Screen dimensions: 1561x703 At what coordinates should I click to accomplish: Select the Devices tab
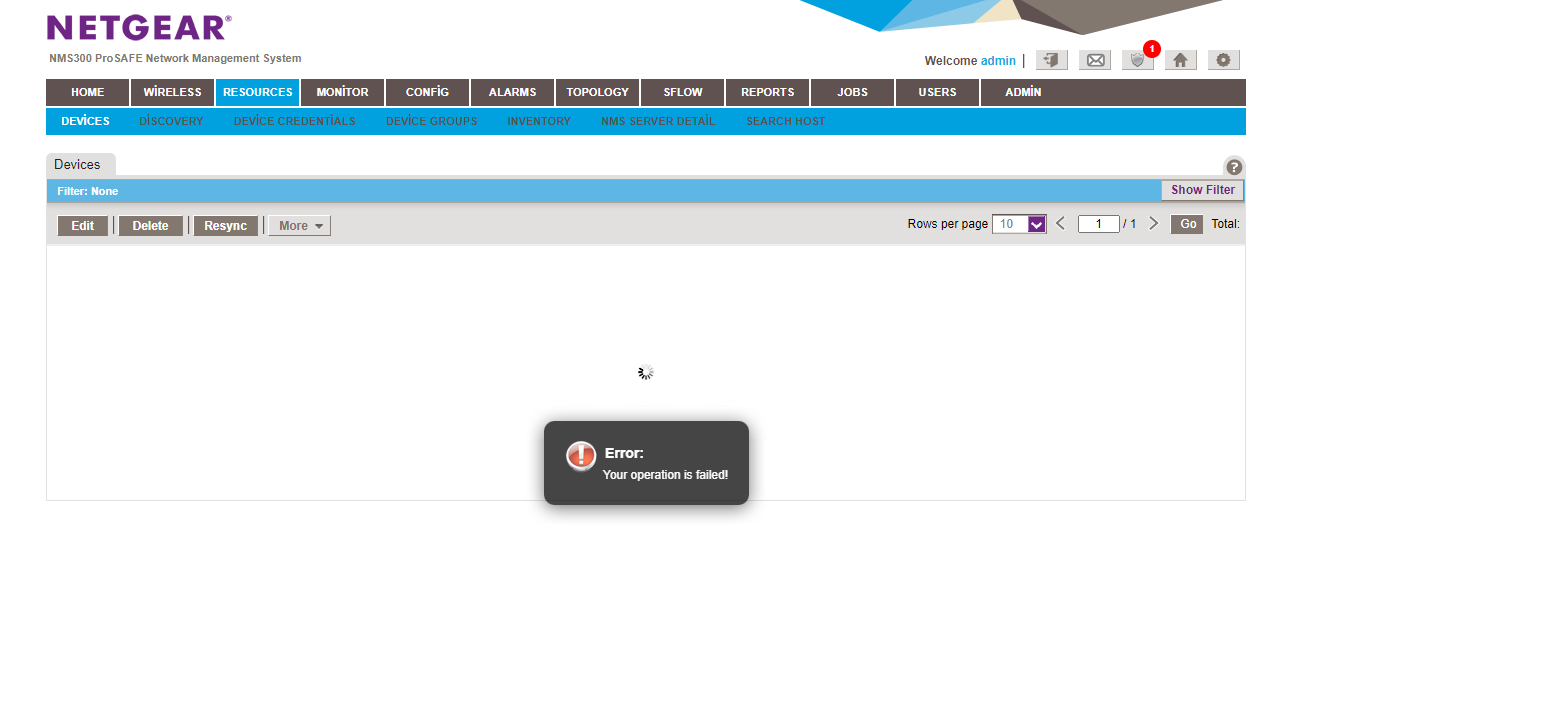click(78, 165)
